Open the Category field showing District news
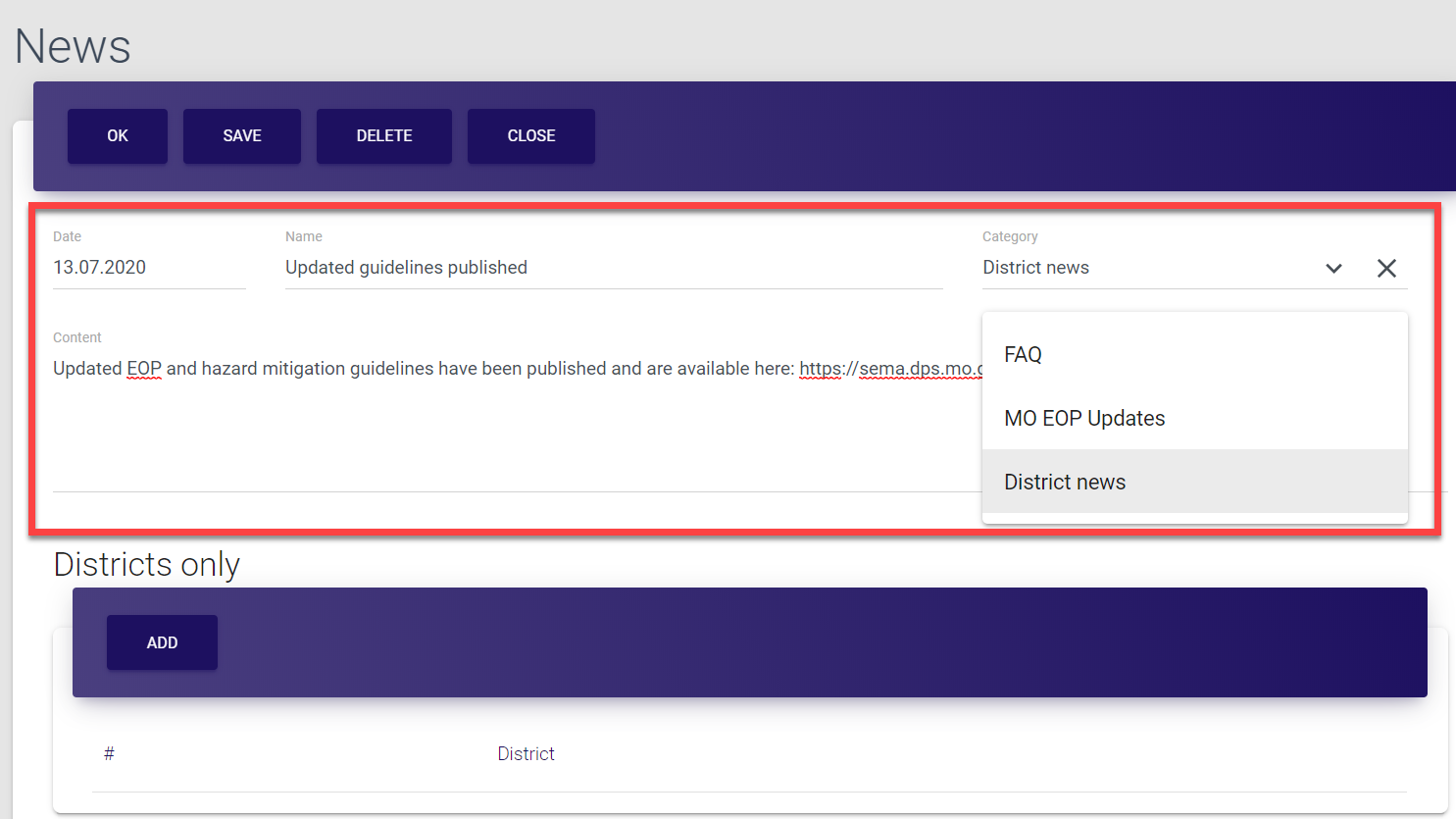Image resolution: width=1456 pixels, height=819 pixels. tap(1137, 269)
